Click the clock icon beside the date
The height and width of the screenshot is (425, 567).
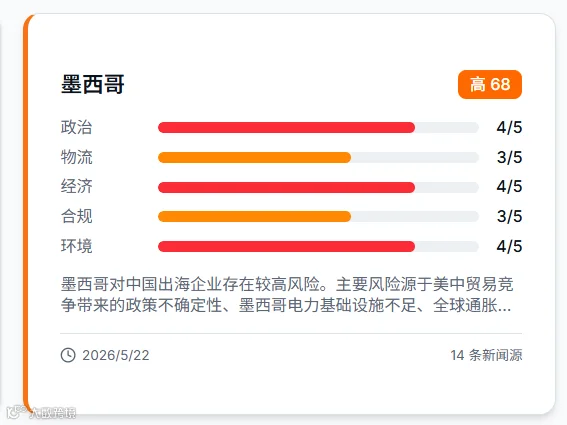[x=68, y=355]
